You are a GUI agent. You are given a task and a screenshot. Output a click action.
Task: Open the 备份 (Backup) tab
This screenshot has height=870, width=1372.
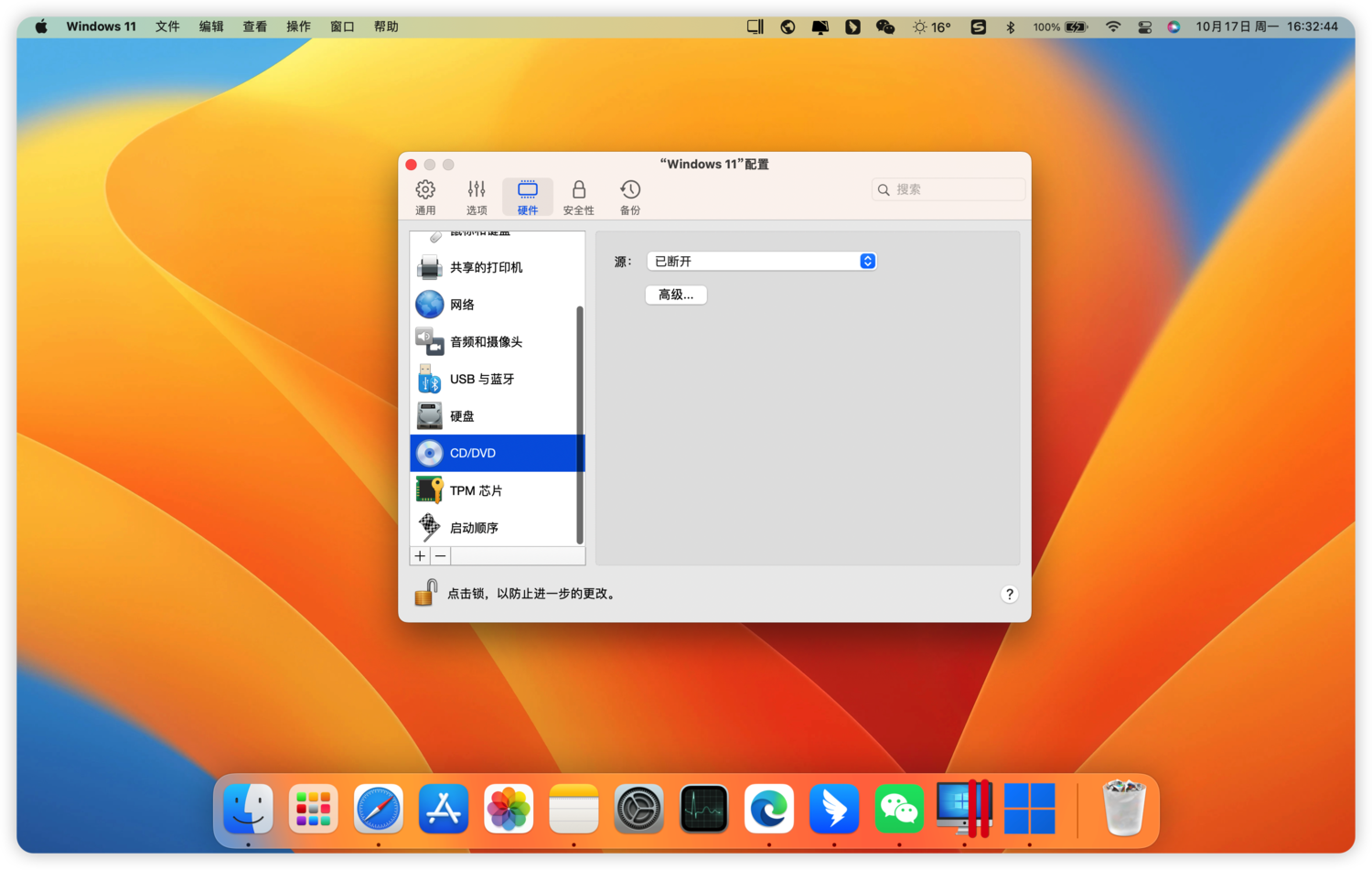coord(630,197)
